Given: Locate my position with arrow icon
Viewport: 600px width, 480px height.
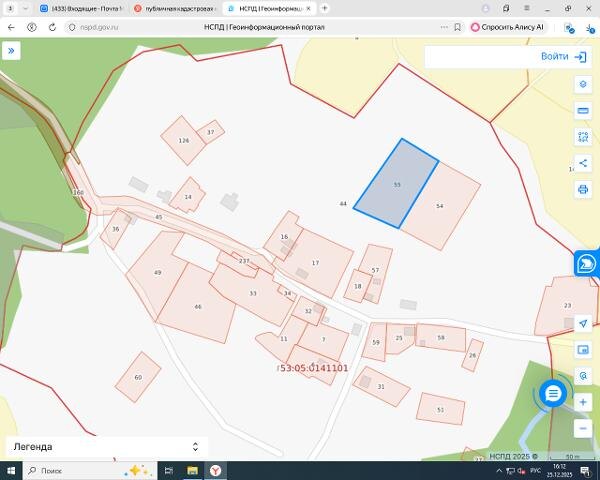Looking at the screenshot, I should 583,323.
